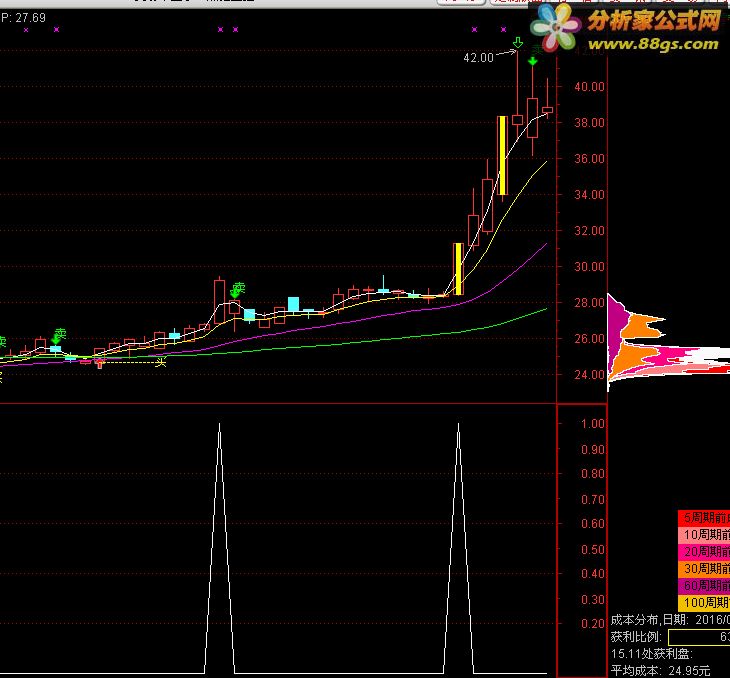The image size is (730, 678).
Task: Click the last red candle beside the 38.00 level
Action: pyautogui.click(x=548, y=110)
